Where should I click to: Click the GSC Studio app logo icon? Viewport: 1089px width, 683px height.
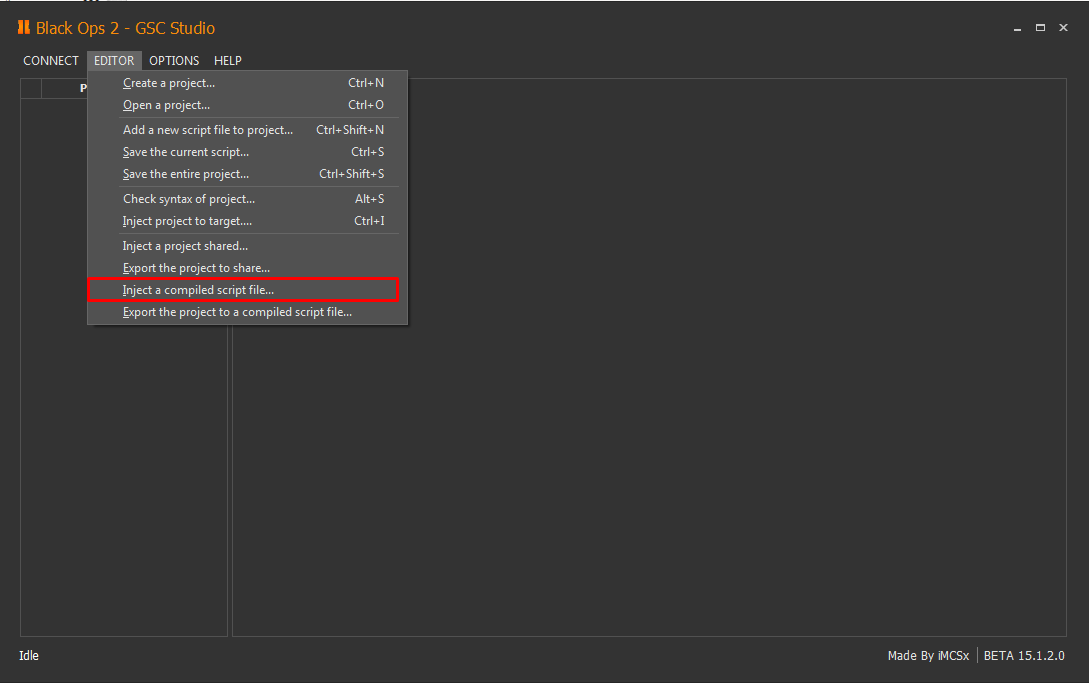click(x=24, y=27)
